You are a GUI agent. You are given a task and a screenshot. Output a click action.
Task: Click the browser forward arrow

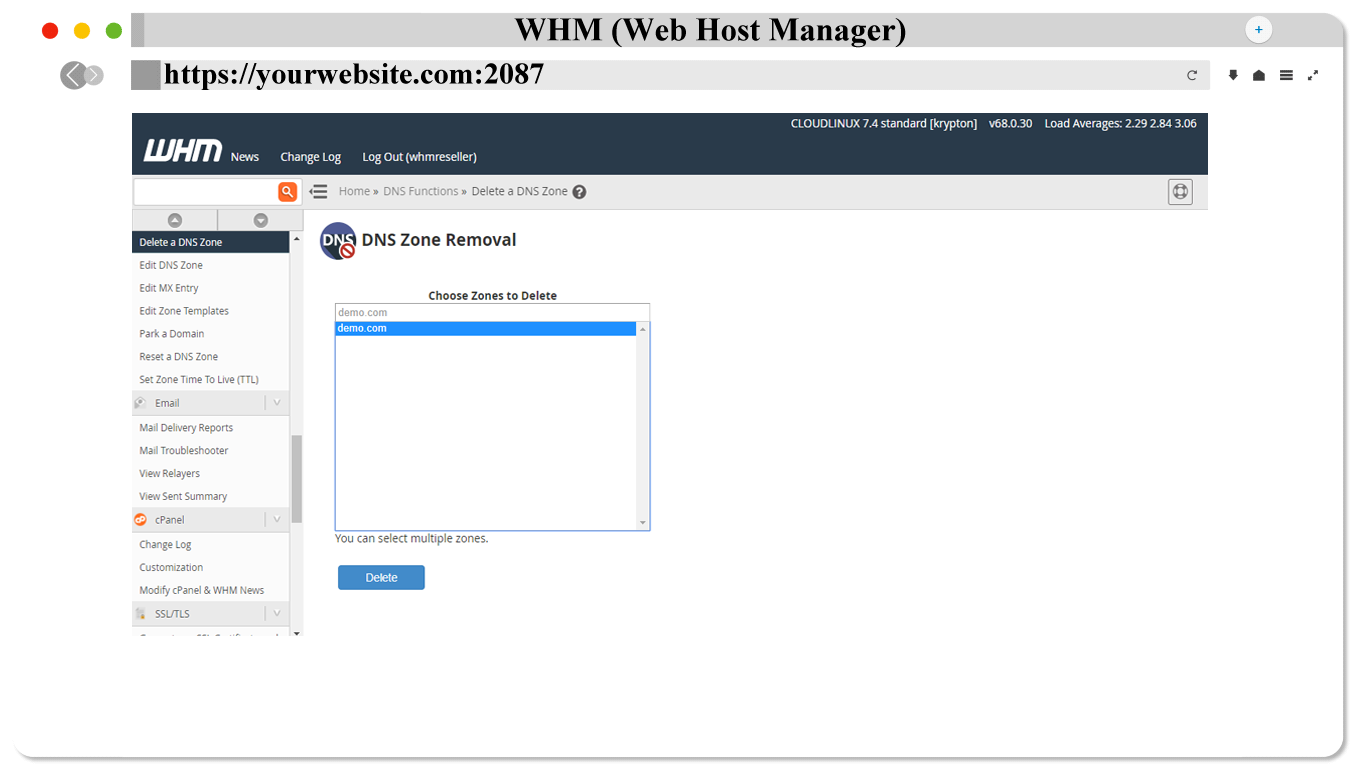(94, 75)
